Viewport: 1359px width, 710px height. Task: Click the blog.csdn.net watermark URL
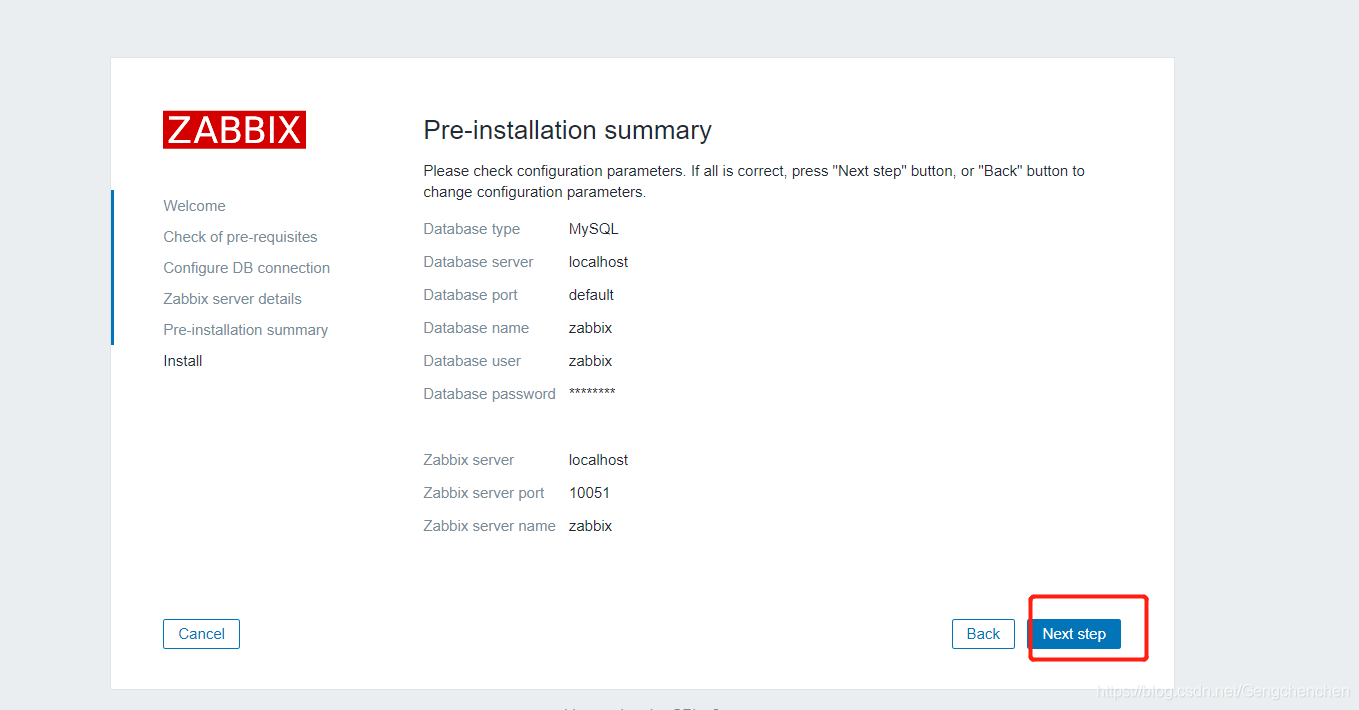click(x=1222, y=692)
